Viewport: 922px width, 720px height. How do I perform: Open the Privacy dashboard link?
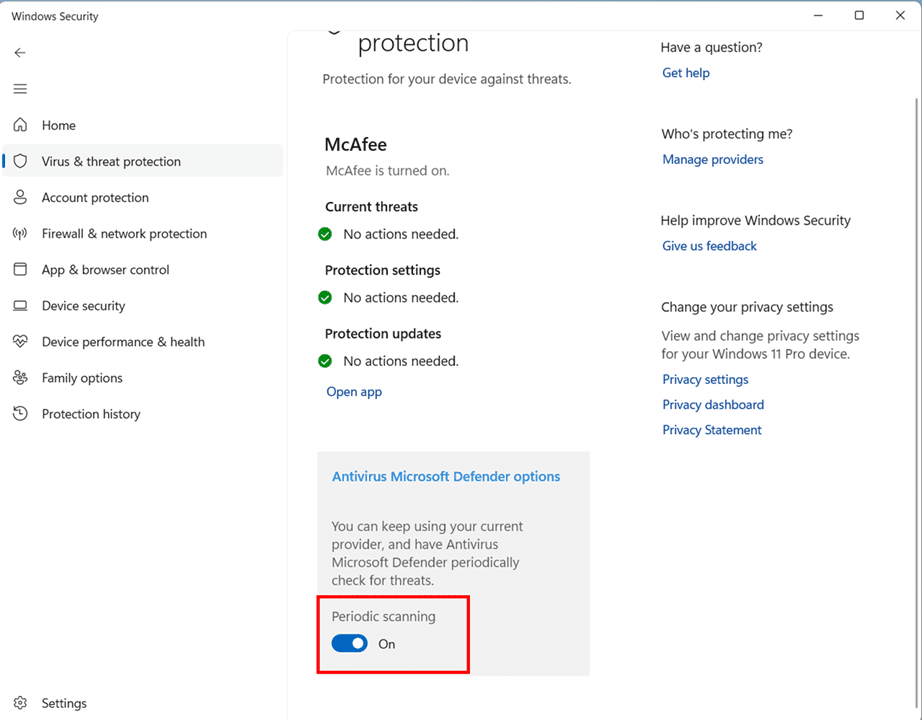pyautogui.click(x=712, y=405)
